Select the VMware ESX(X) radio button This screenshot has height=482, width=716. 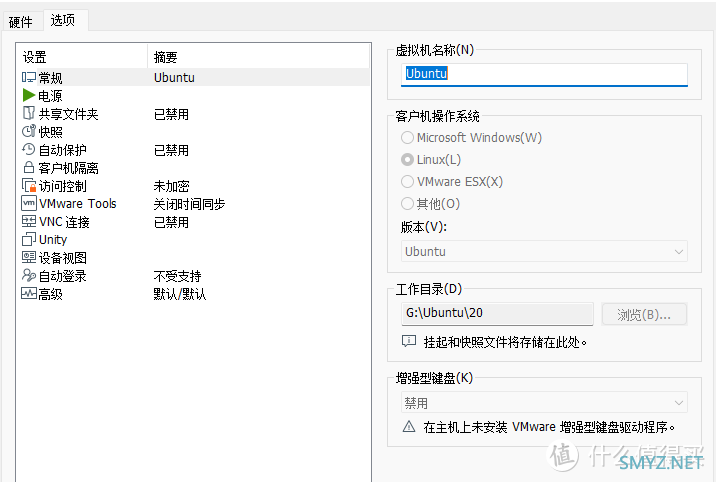(x=407, y=181)
